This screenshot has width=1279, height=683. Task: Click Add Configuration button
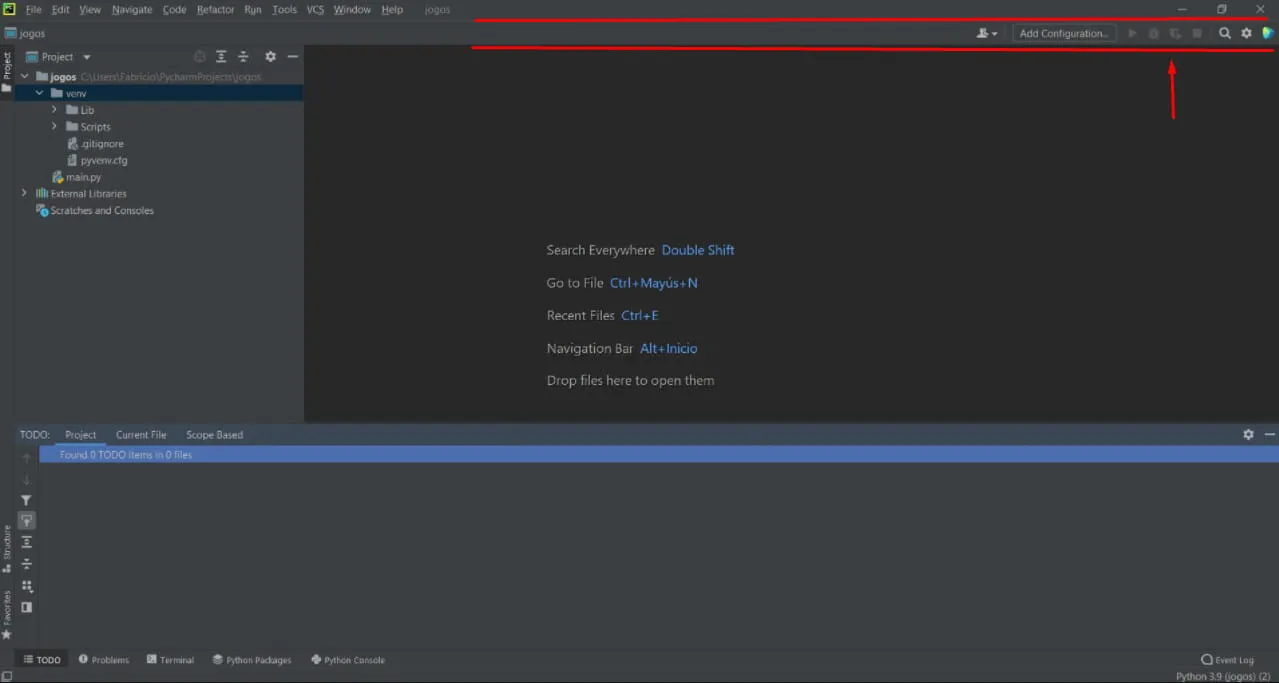coord(1064,33)
